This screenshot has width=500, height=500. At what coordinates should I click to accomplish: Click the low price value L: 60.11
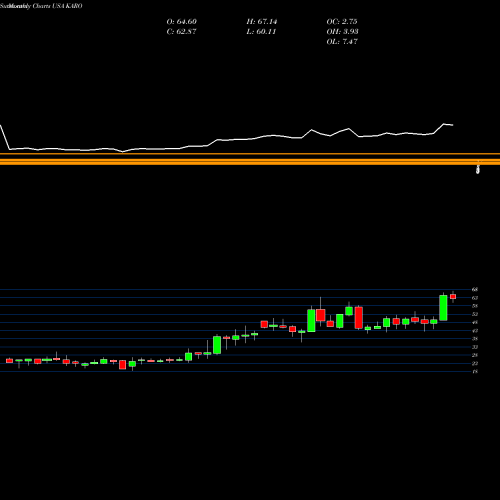point(261,32)
